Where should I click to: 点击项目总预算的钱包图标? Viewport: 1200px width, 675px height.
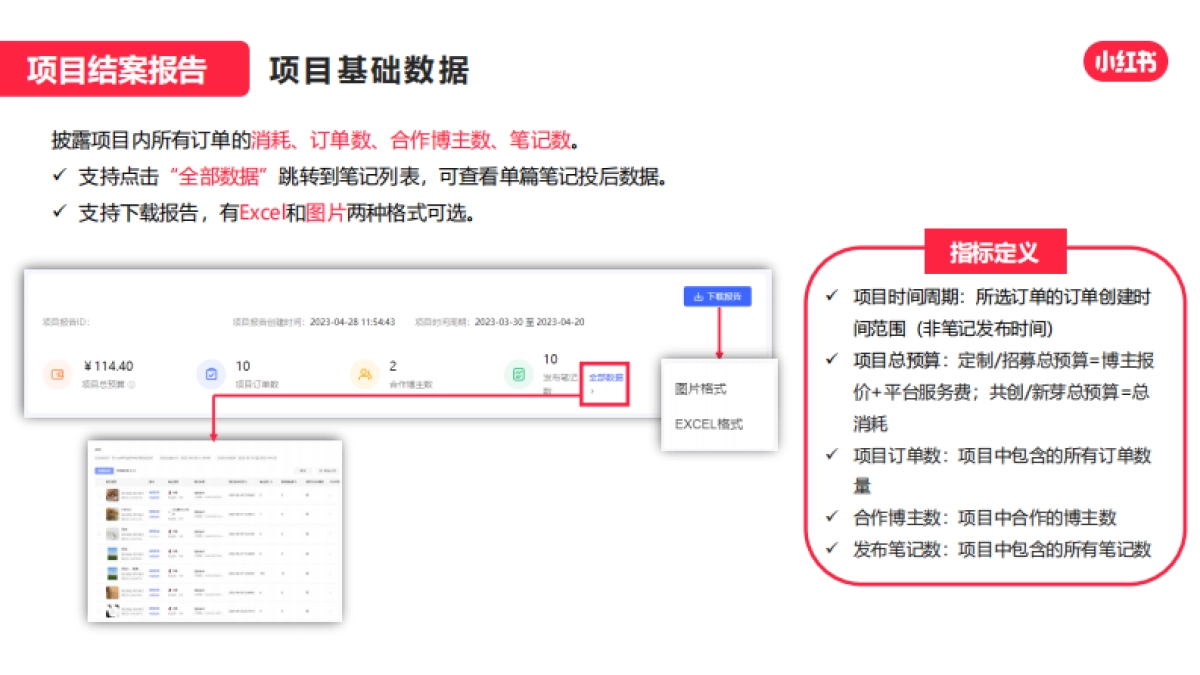click(56, 373)
